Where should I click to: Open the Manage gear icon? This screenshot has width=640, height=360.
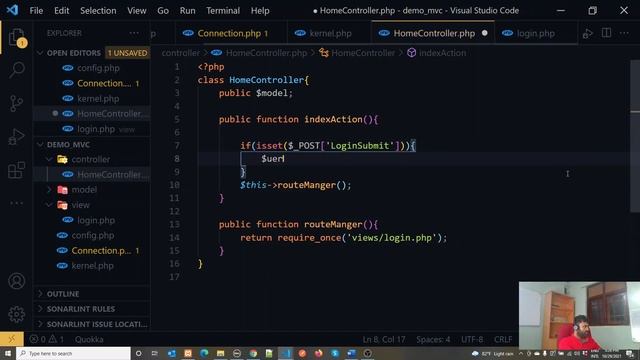click(17, 314)
